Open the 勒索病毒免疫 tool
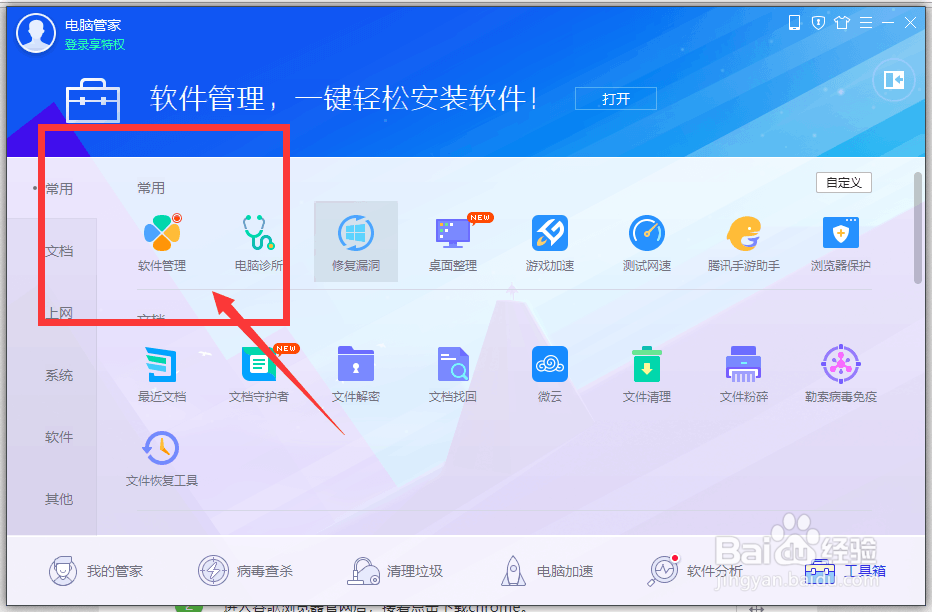The height and width of the screenshot is (612, 932). click(840, 374)
